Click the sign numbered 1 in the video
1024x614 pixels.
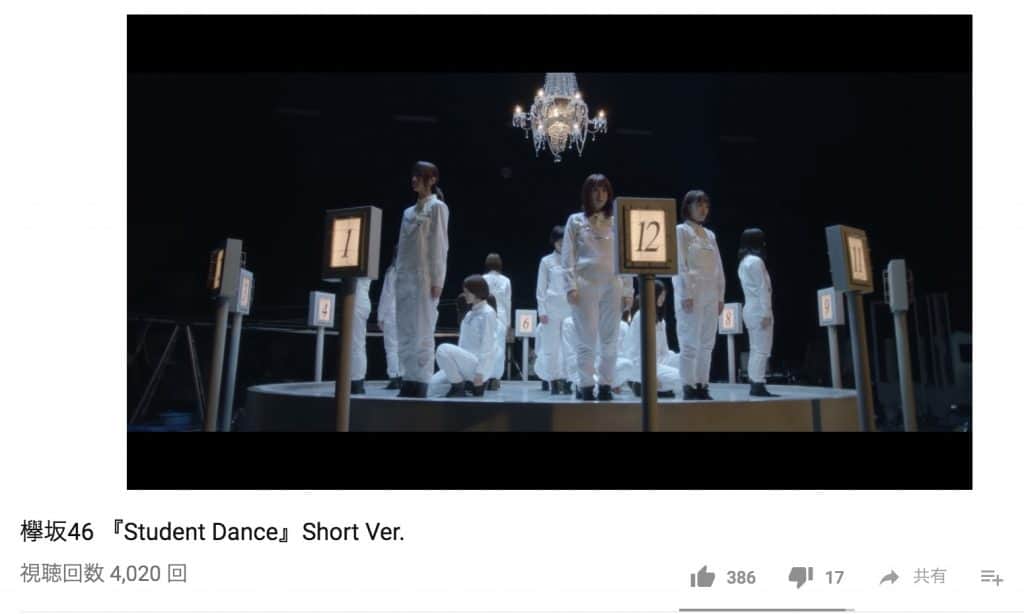(351, 243)
